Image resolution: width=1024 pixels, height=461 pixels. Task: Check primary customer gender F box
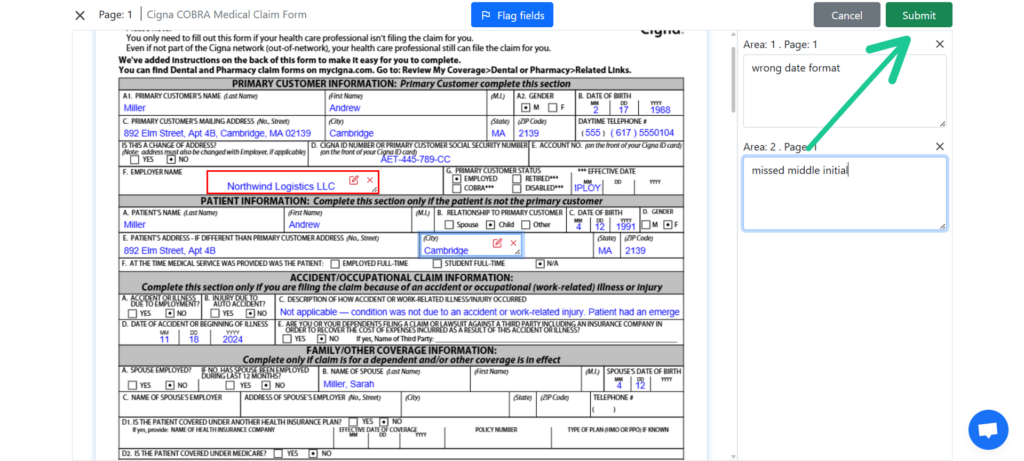click(552, 108)
